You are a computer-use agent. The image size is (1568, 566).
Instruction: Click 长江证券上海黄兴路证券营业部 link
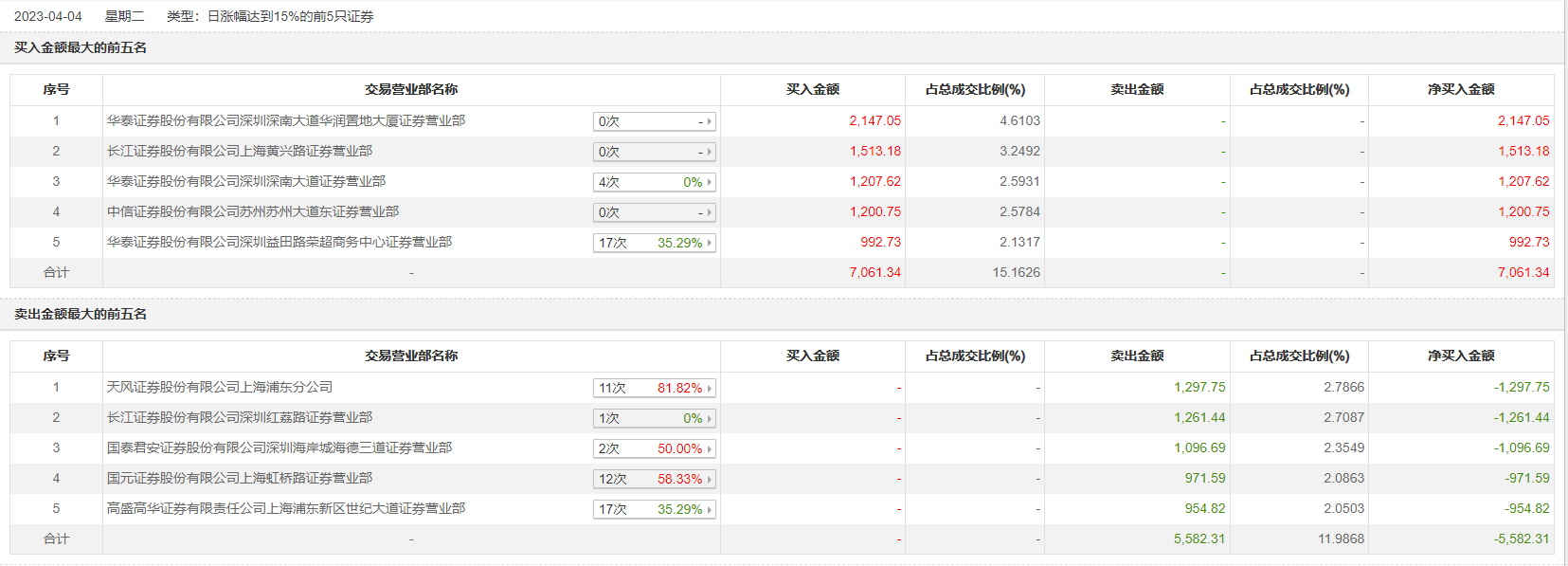(240, 152)
